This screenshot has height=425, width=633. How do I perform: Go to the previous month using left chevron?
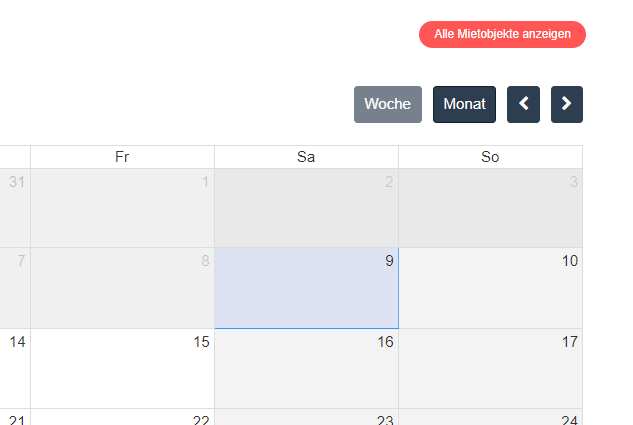pyautogui.click(x=523, y=104)
